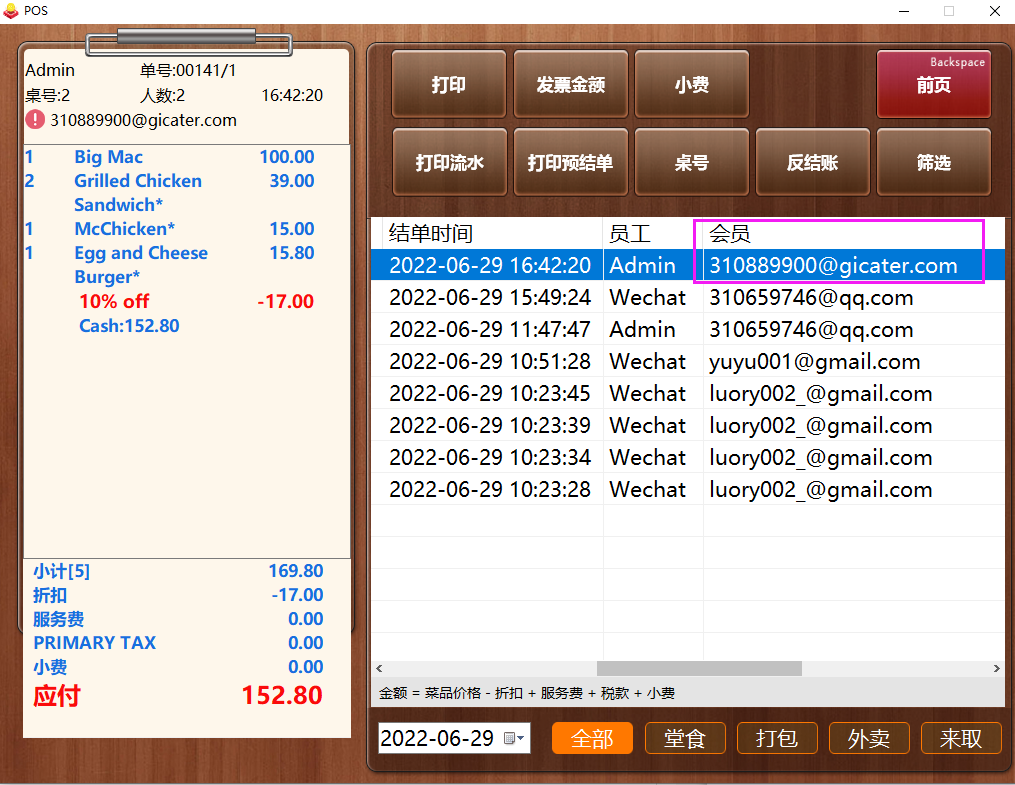Click the Grilled Chicken Sandwich receipt line

coord(170,192)
